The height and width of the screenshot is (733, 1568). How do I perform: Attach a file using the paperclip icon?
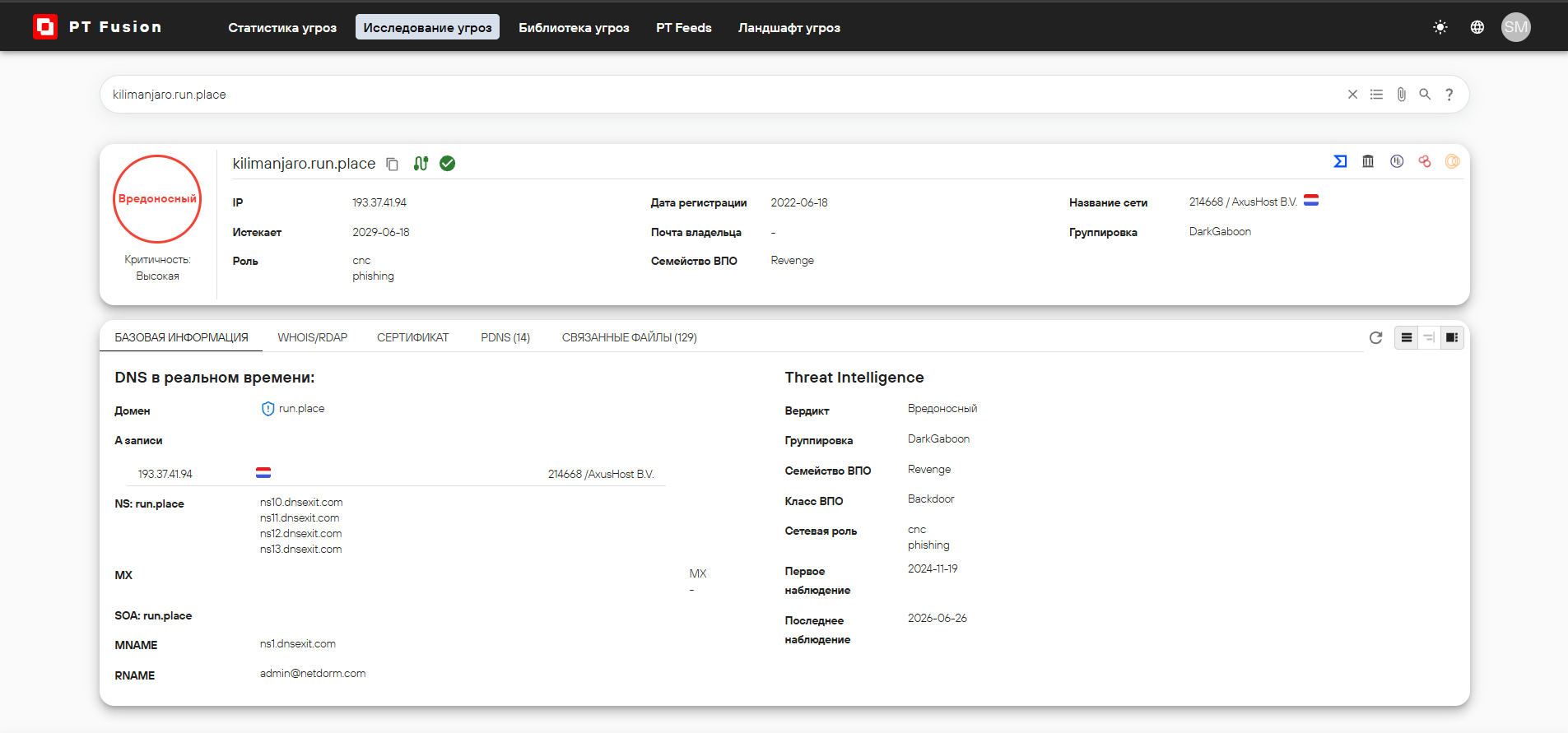pos(1401,95)
